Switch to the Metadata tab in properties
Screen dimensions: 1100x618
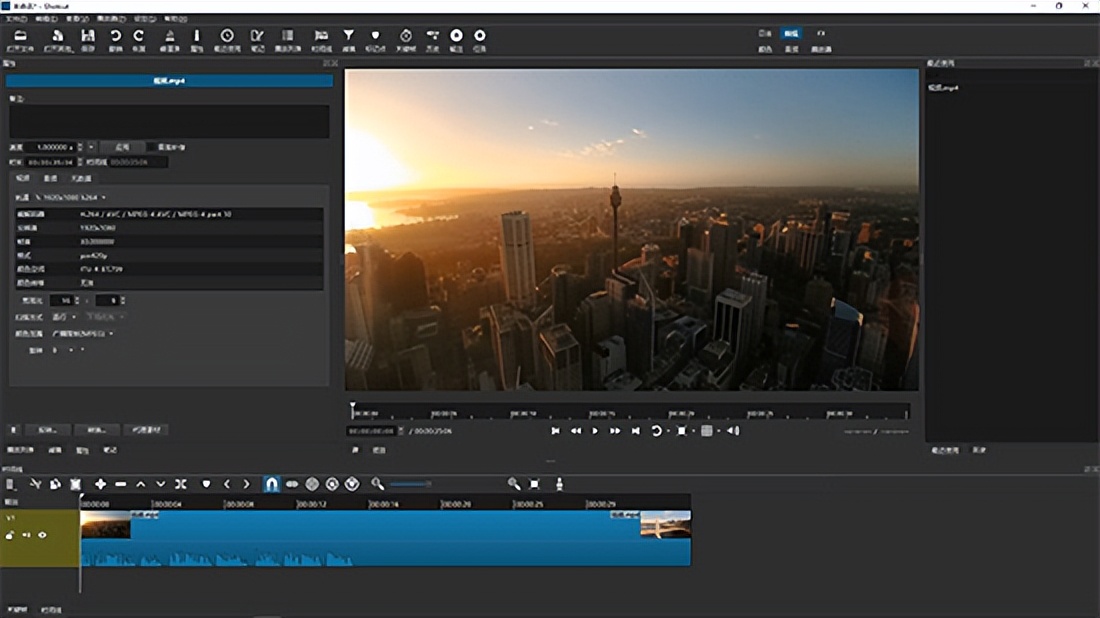(81, 179)
